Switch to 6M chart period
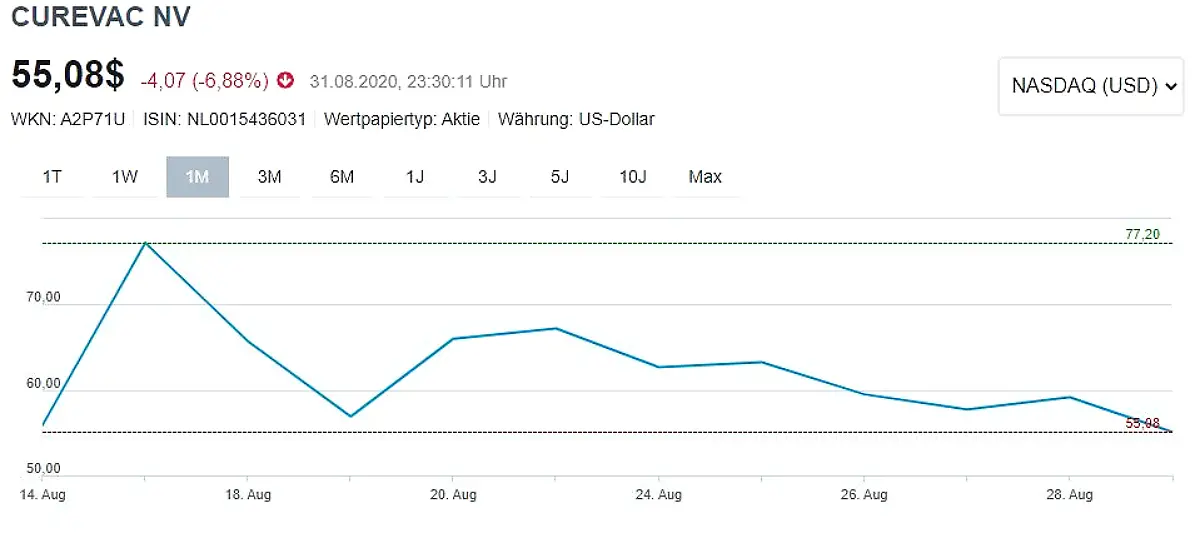1200x533 pixels. 342,177
